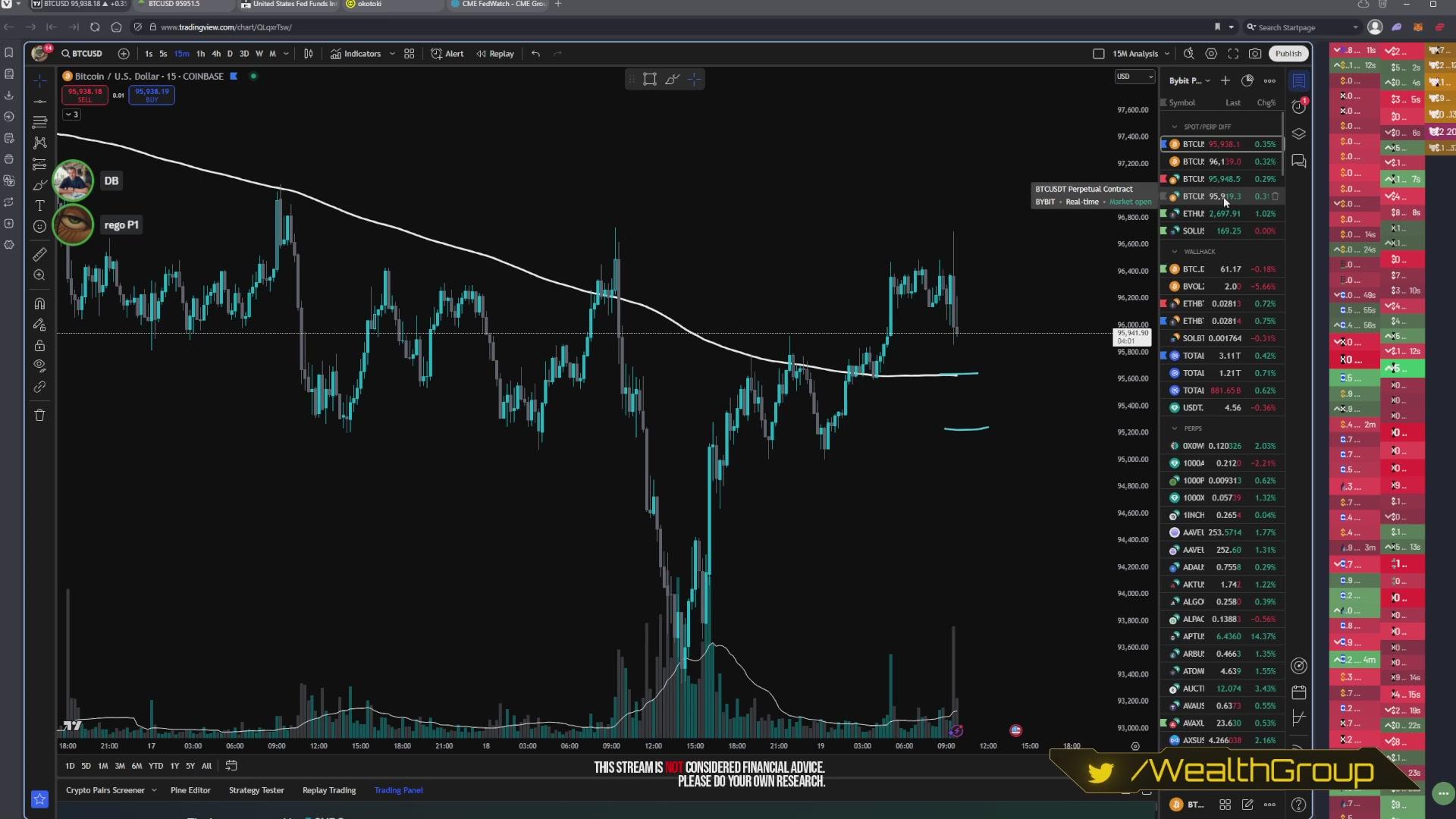Open go-to-date calendar icon
This screenshot has height=819, width=1456.
click(x=231, y=766)
